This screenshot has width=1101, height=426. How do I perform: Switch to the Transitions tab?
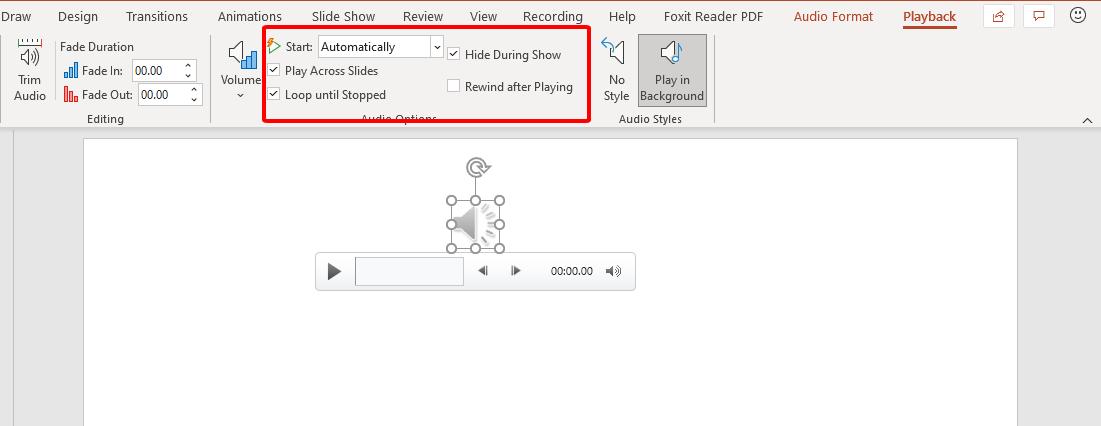point(157,16)
